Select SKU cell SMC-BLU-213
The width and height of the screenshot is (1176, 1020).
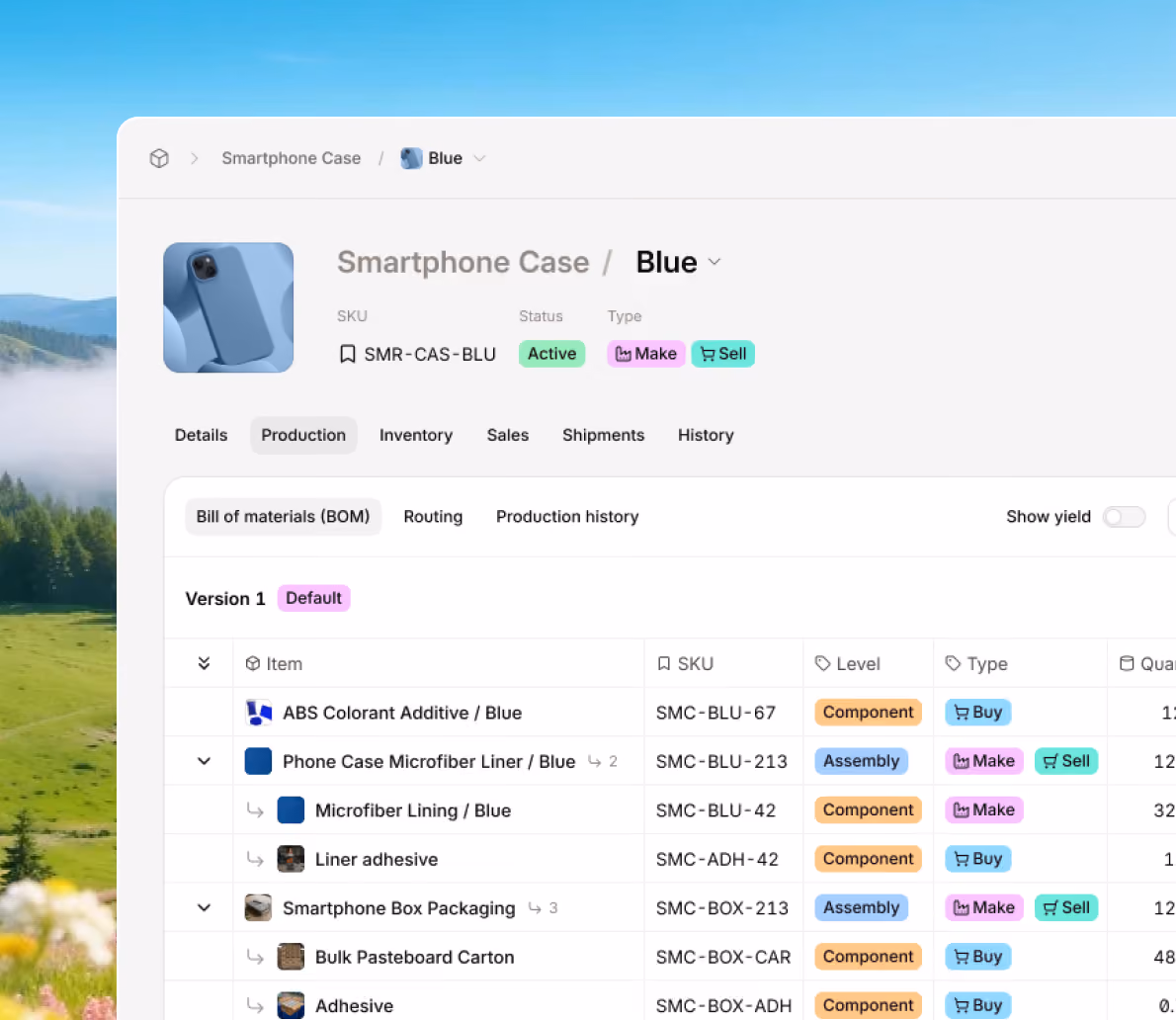click(x=721, y=761)
